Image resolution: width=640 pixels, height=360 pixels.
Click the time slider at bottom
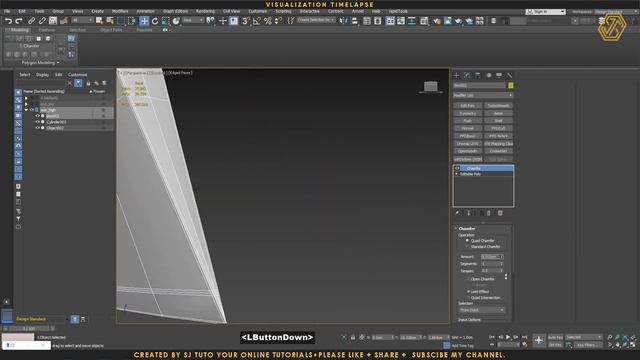pyautogui.click(x=29, y=328)
